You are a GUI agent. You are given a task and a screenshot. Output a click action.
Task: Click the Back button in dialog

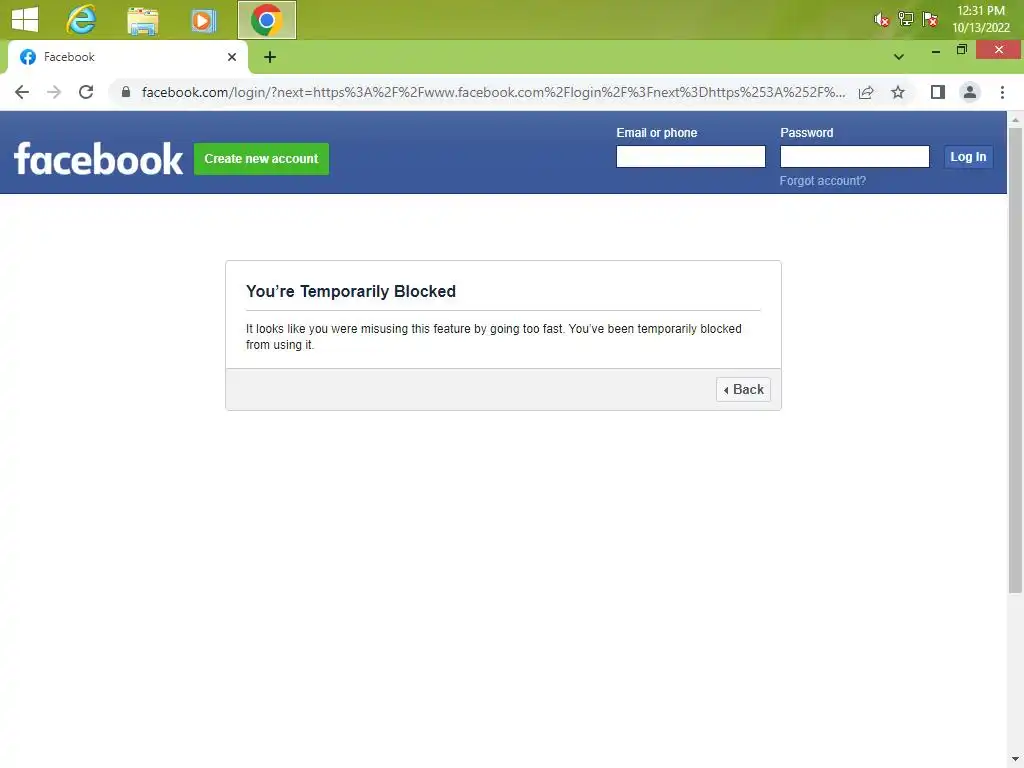point(743,389)
